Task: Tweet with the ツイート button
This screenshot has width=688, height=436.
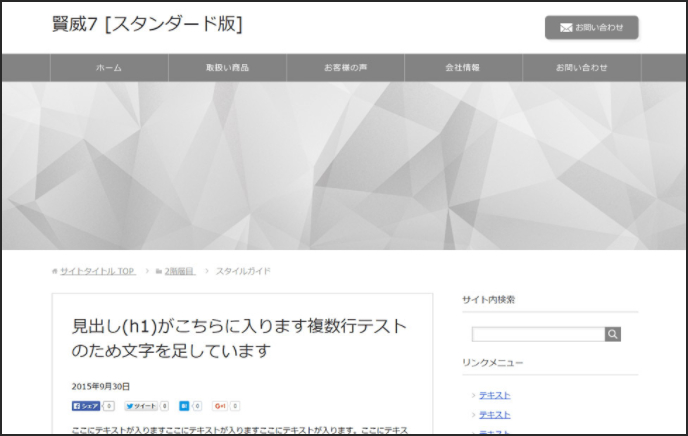Action: point(141,406)
